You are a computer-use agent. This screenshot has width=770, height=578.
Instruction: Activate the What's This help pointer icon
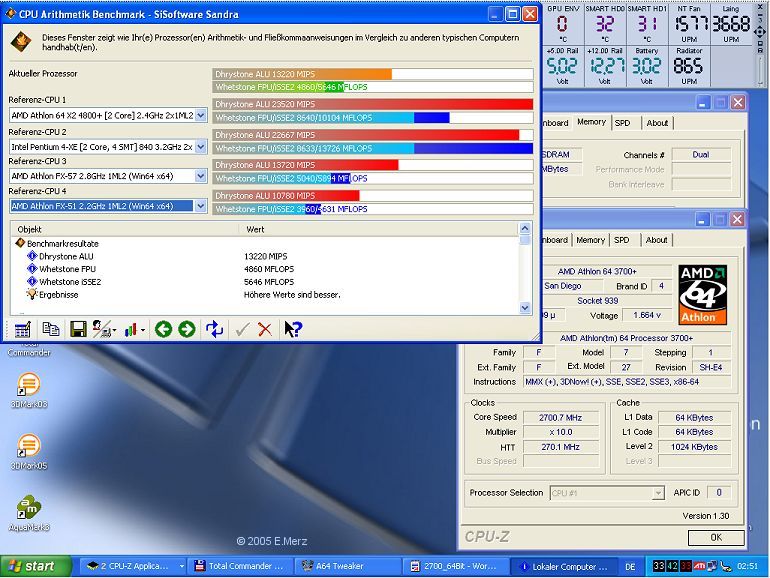(293, 329)
